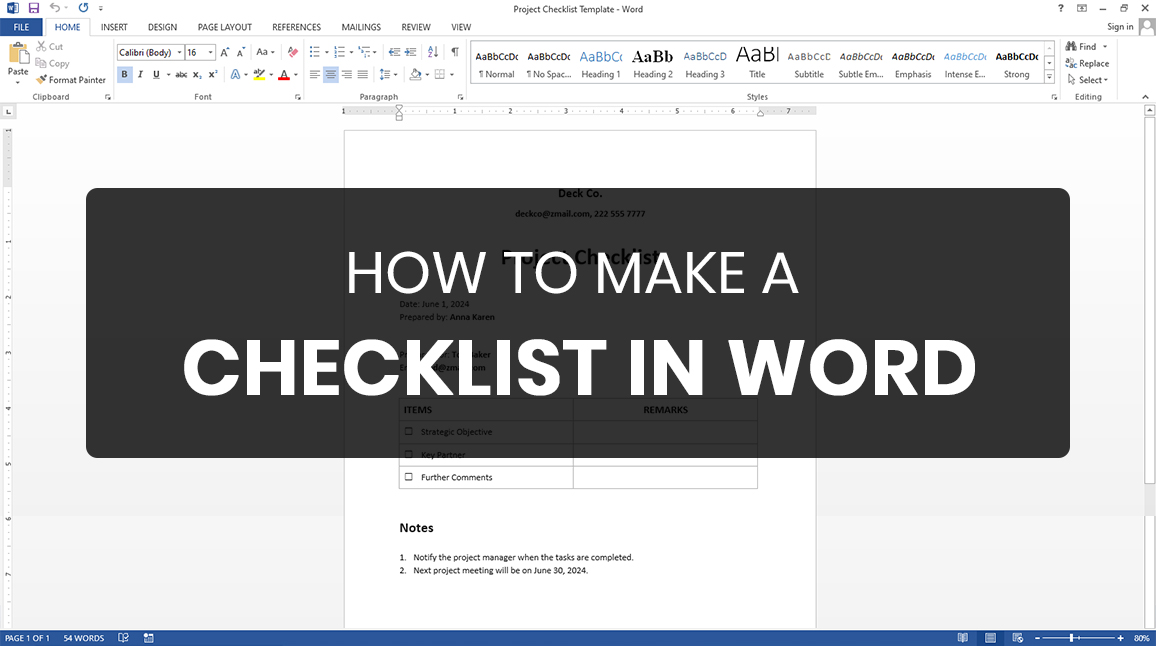Apply a multilevel list
Viewport: 1156px width, 646px height.
tap(364, 52)
